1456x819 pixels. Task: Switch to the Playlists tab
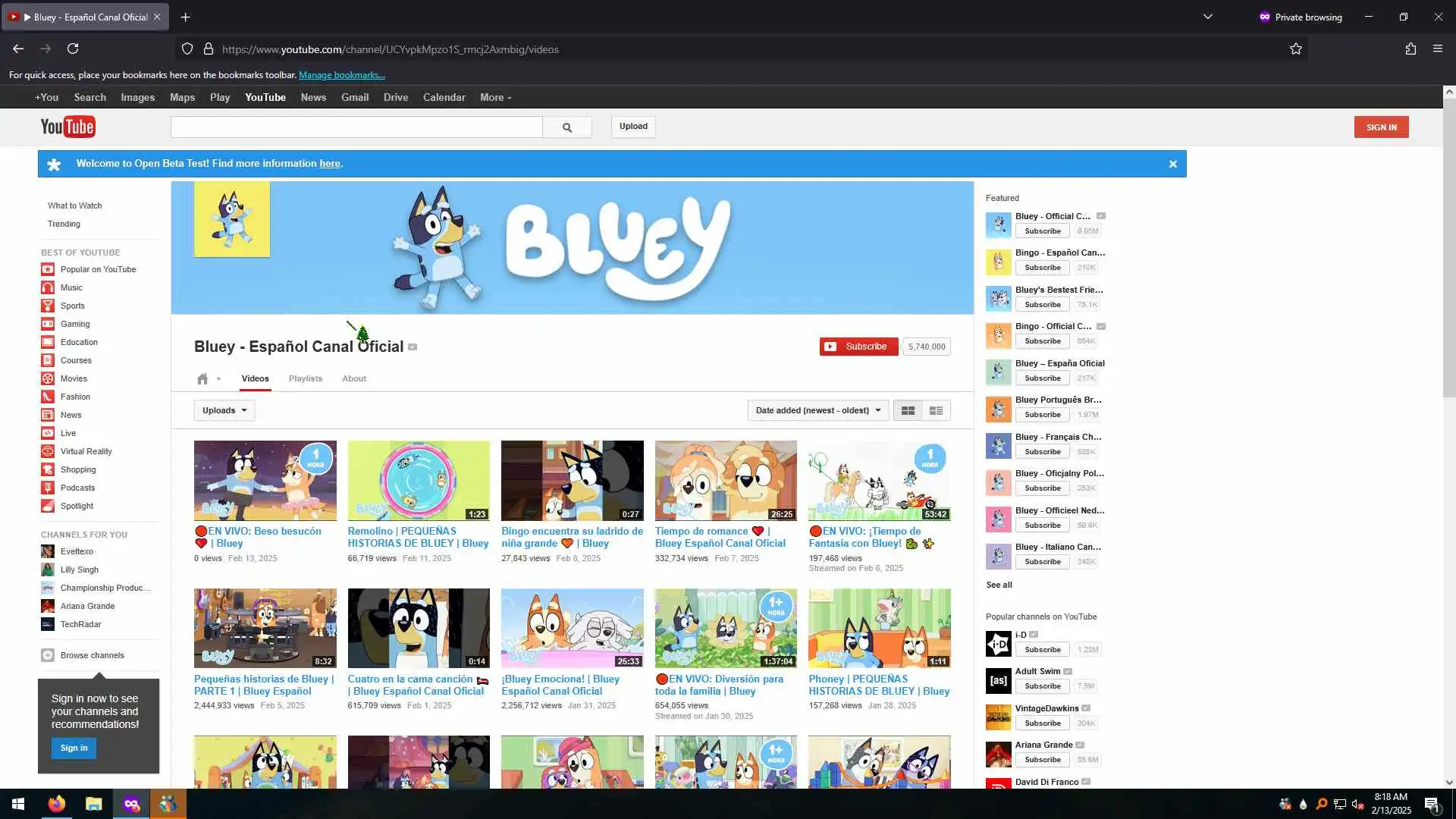[305, 378]
